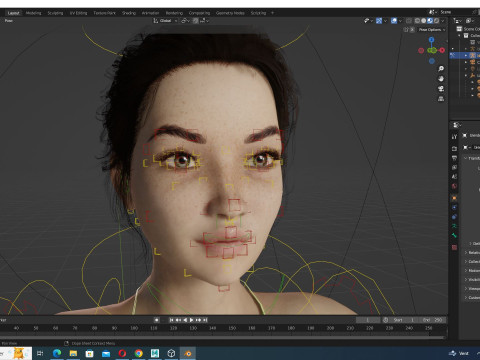The image size is (480, 360).
Task: Open the View Layer properties tab
Action: (x=454, y=167)
